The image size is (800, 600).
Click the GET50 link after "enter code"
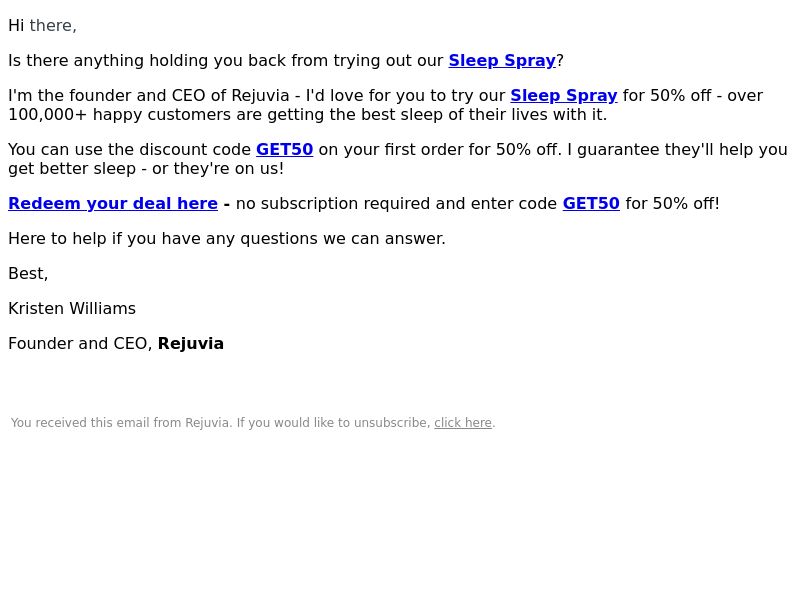click(x=591, y=204)
